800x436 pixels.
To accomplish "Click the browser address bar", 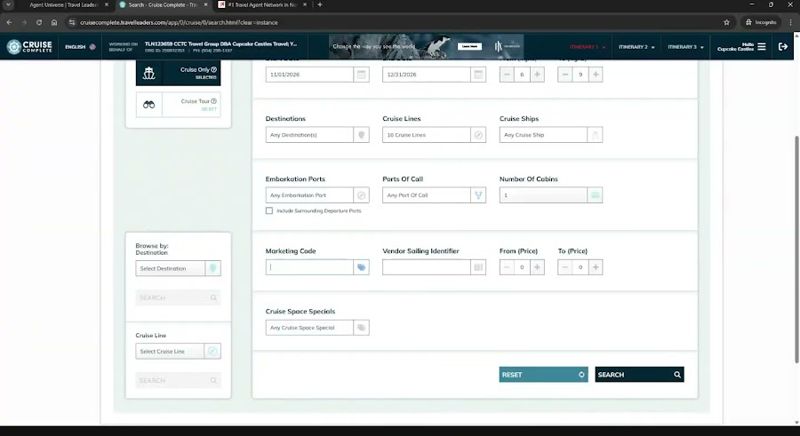I will point(398,22).
